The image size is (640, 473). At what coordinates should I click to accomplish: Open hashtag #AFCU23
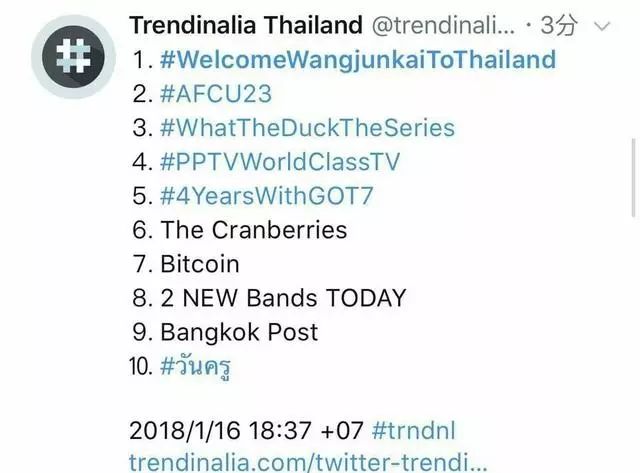click(x=216, y=94)
